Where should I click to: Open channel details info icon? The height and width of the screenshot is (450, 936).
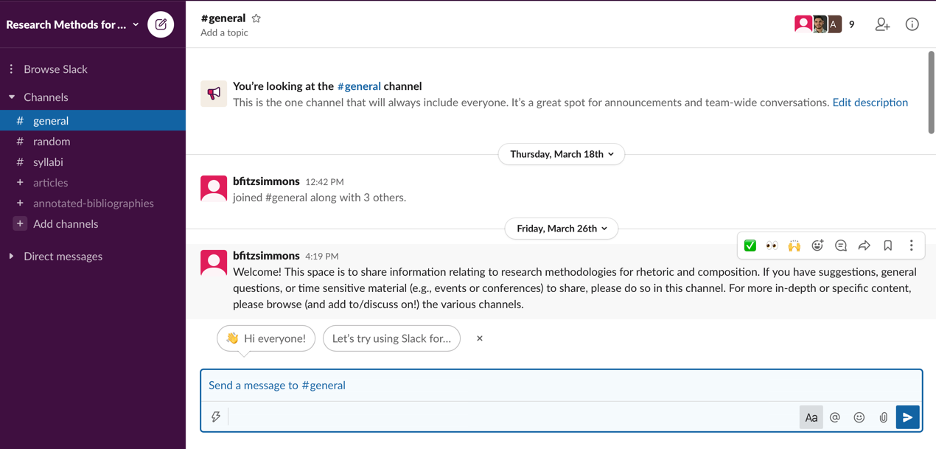point(912,24)
